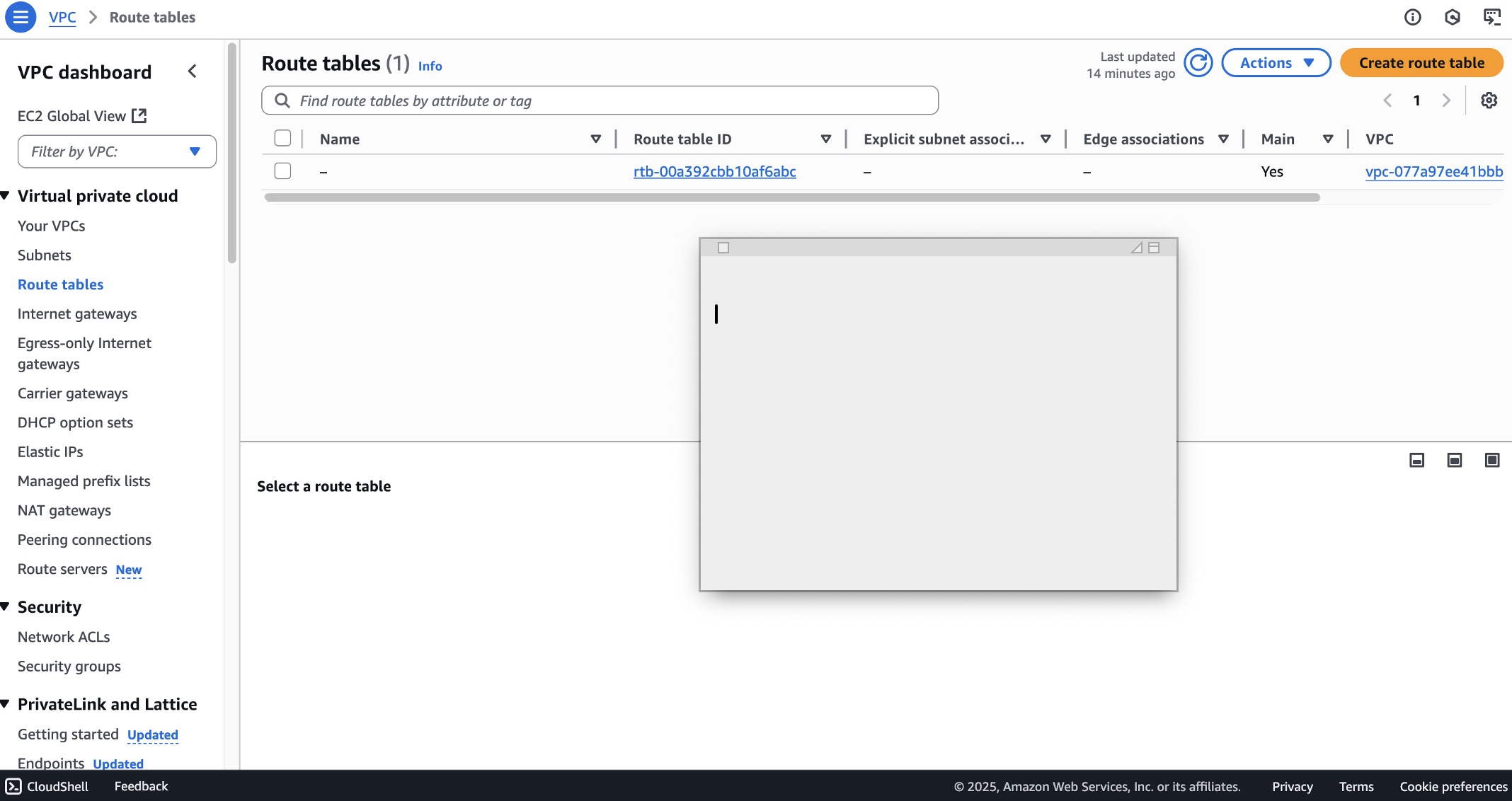The image size is (1512, 801).
Task: Collapse the VPC dashboard sidebar arrow
Action: [193, 71]
